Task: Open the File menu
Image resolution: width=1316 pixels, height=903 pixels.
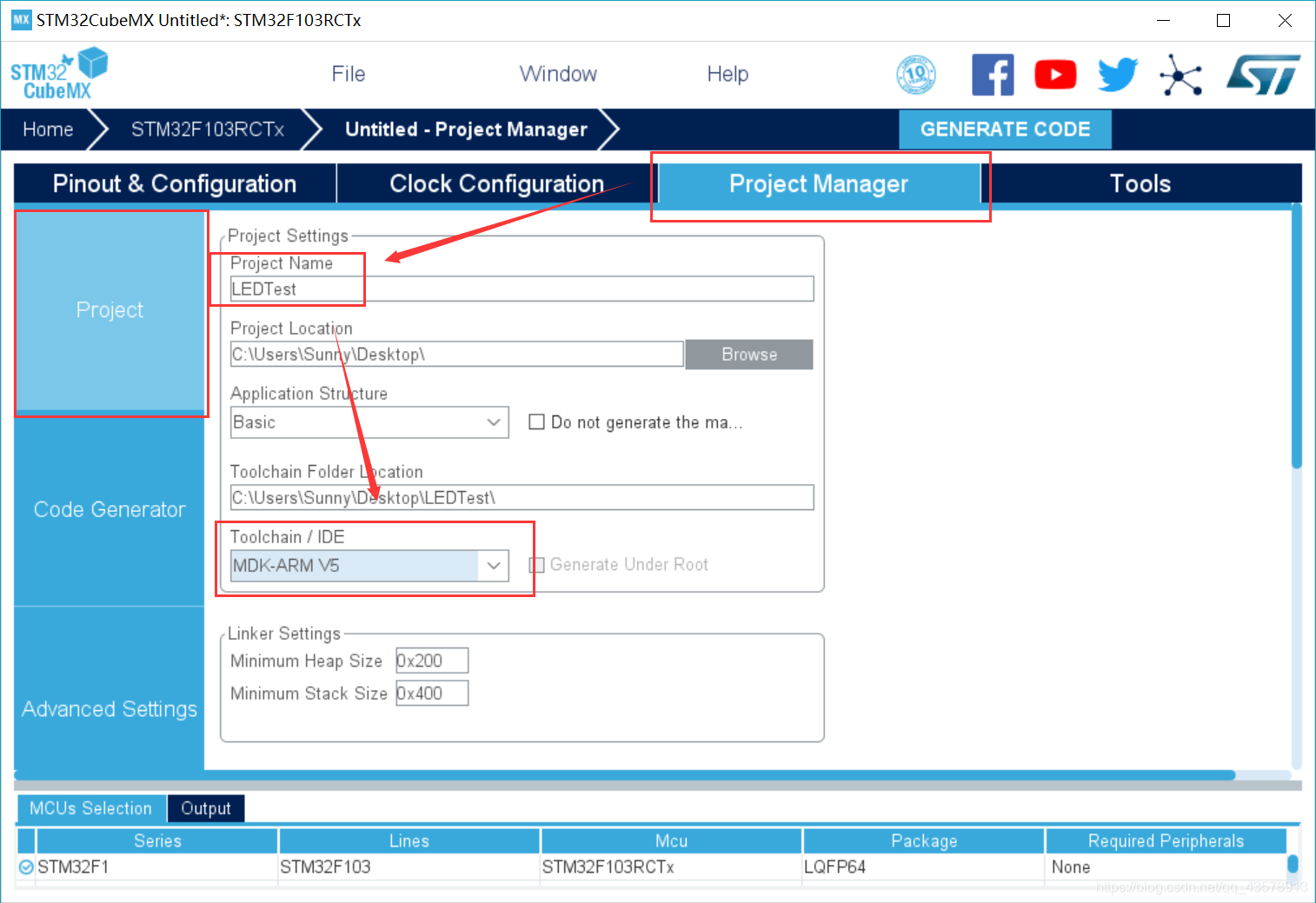Action: [x=349, y=74]
